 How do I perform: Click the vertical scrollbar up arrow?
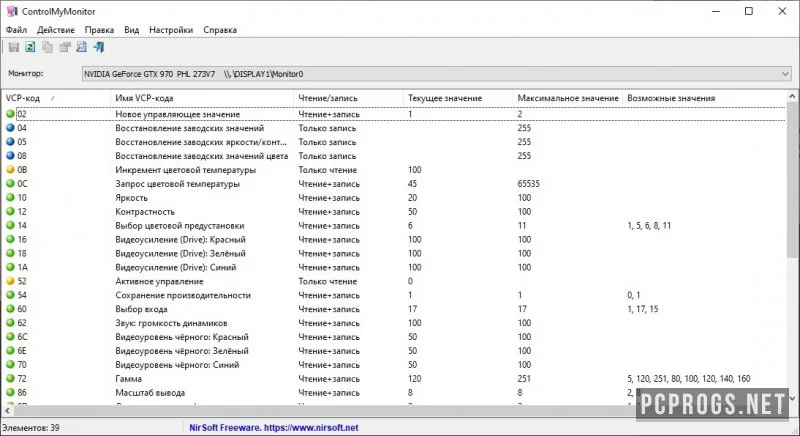click(792, 96)
